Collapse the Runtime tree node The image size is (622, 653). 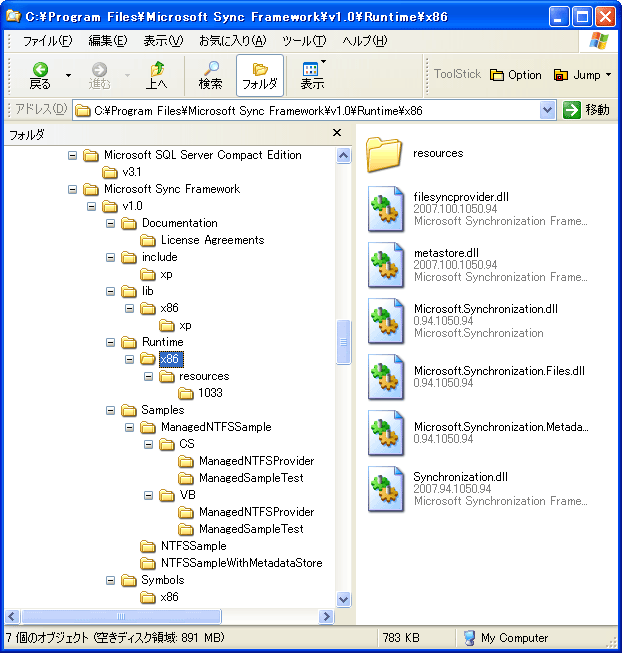[110, 342]
